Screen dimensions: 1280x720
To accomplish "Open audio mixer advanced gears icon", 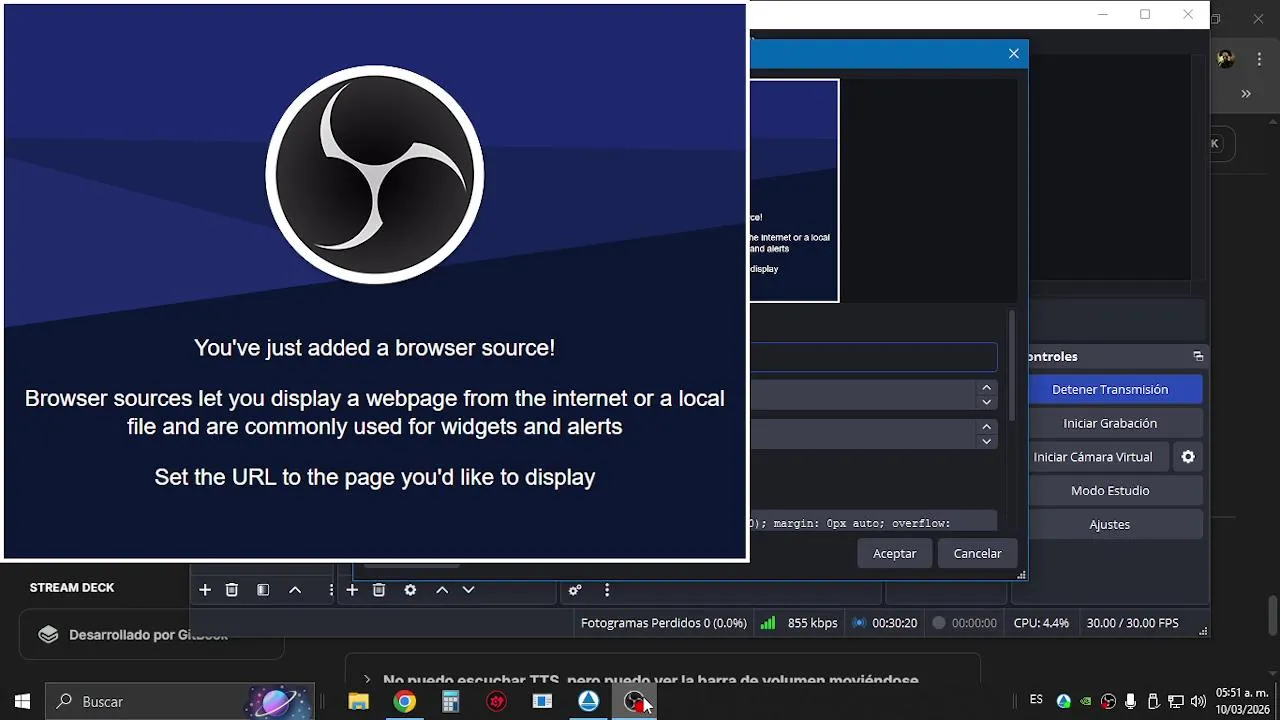I will pos(575,590).
